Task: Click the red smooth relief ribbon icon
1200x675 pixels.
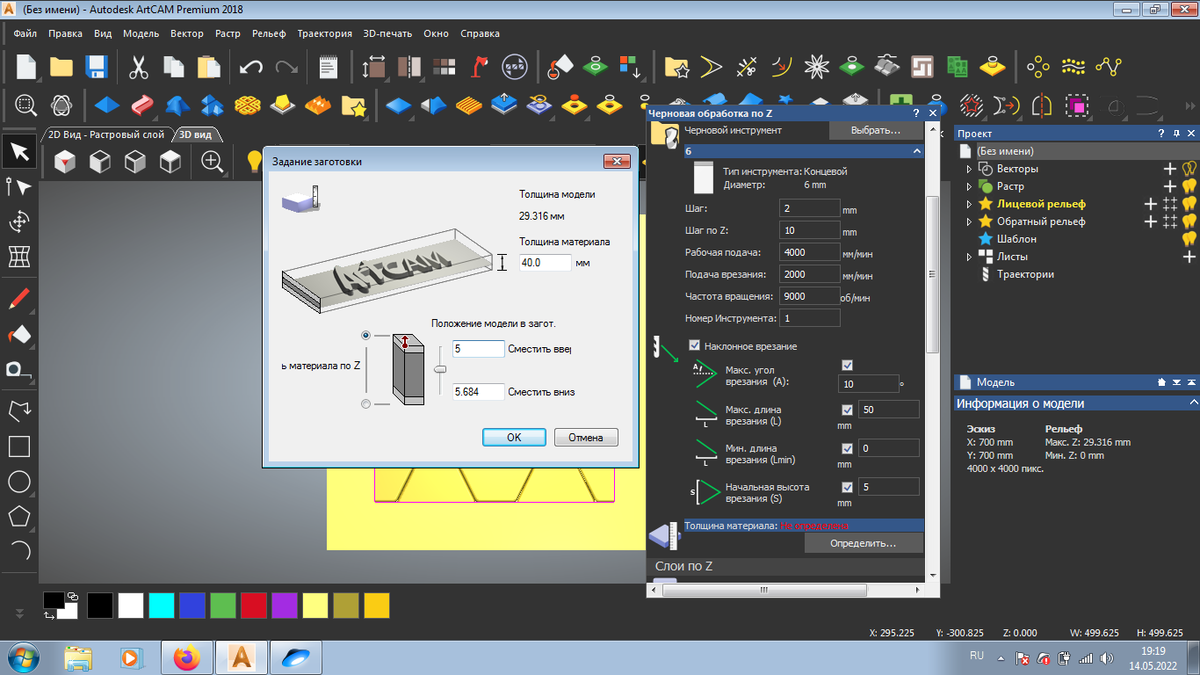Action: point(142,104)
